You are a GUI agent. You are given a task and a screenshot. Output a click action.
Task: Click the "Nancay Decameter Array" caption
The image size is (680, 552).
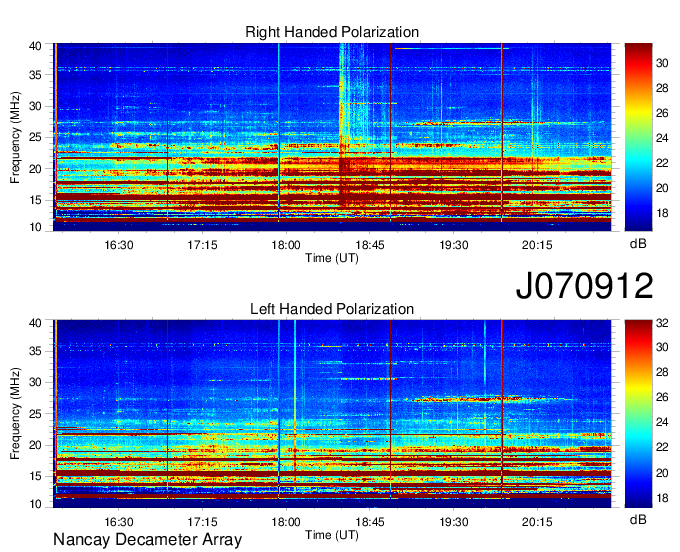[x=147, y=540]
